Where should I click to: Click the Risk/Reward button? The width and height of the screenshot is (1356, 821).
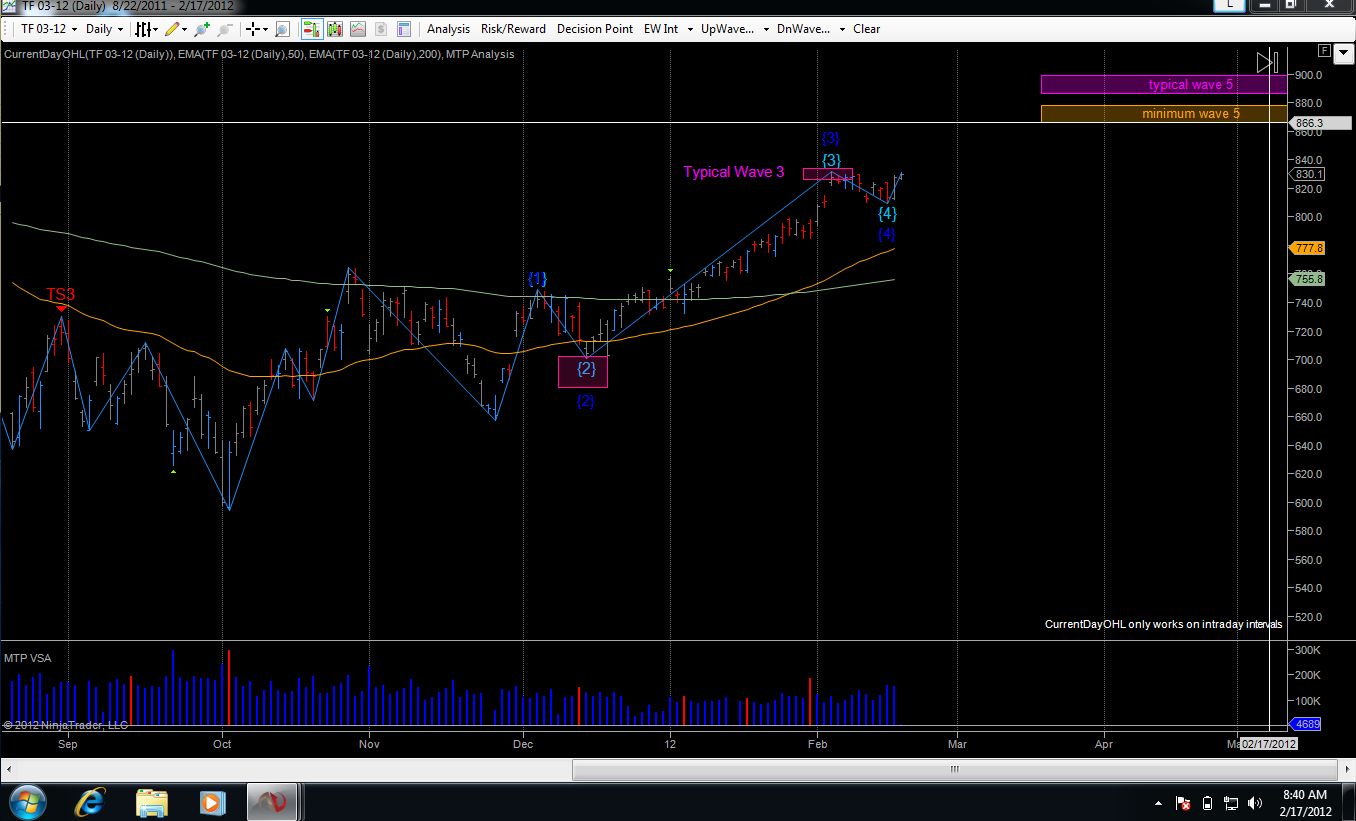(513, 29)
